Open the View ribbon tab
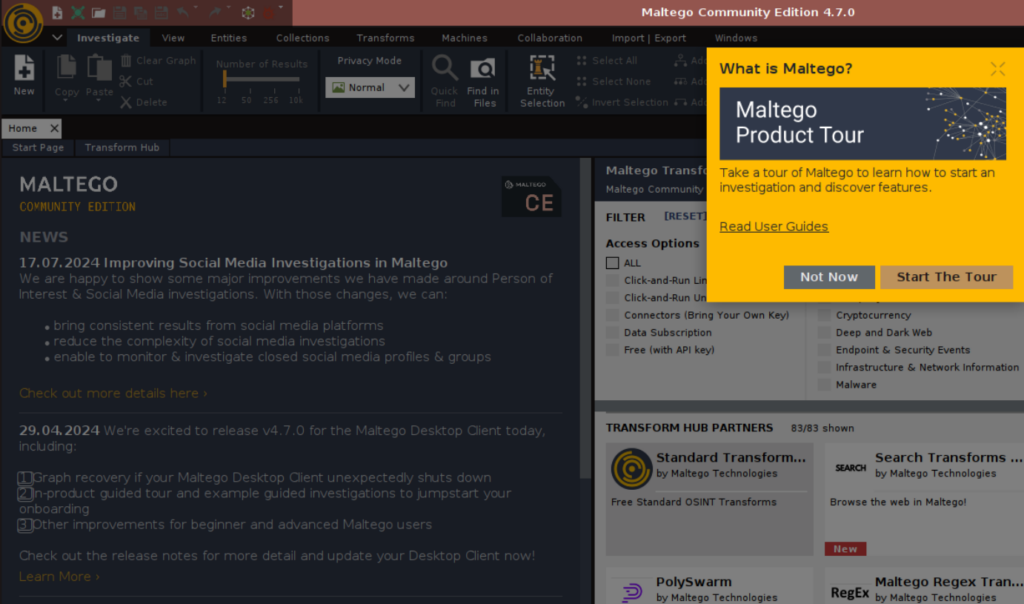This screenshot has width=1024, height=604. coord(173,38)
